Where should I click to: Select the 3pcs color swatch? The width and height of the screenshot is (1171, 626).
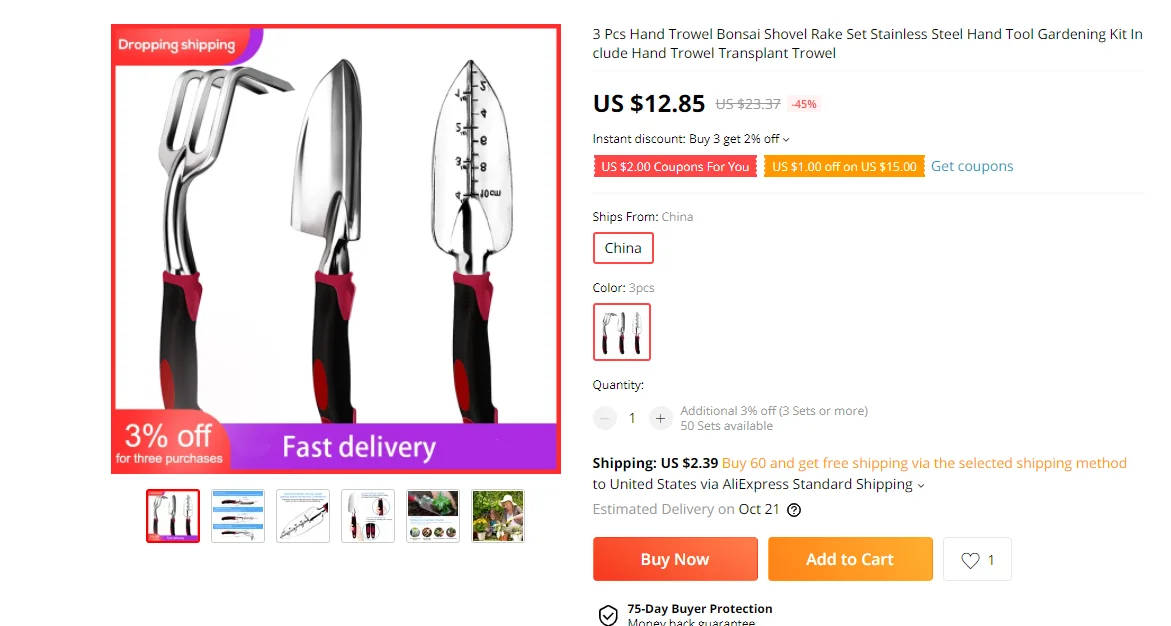[622, 332]
